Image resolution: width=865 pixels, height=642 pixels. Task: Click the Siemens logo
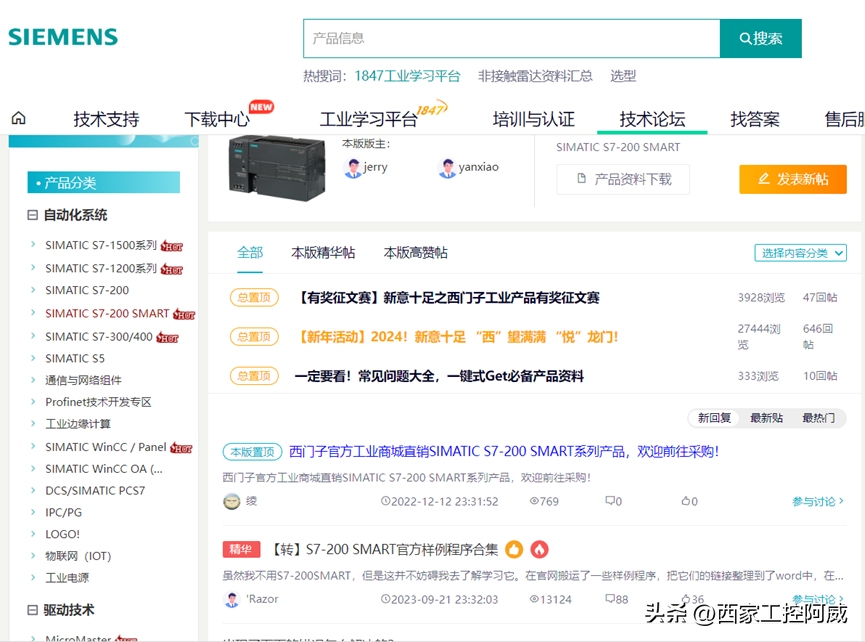63,38
